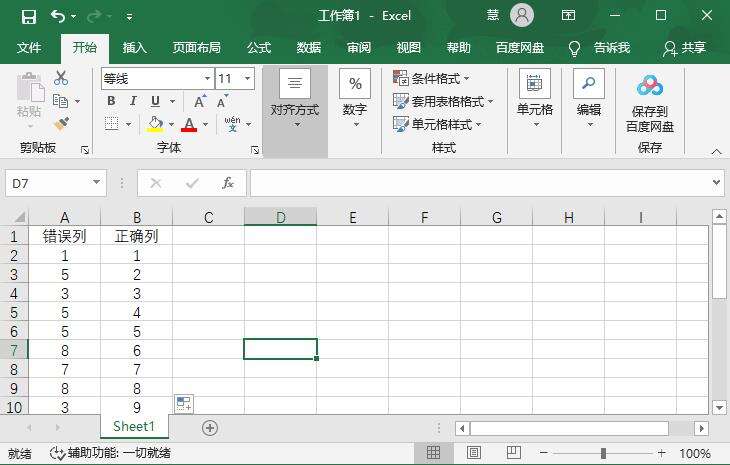Click the Insert Function fx icon
730x465 pixels.
[228, 183]
